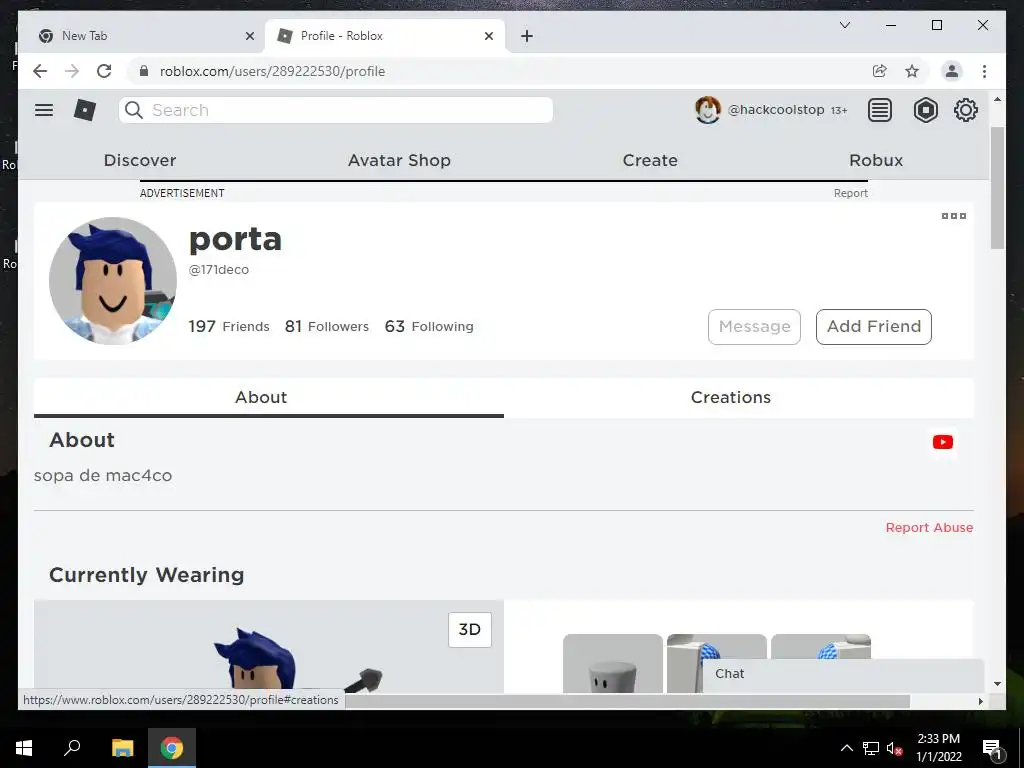Click the Roblox search field
The width and height of the screenshot is (1024, 768).
336,110
